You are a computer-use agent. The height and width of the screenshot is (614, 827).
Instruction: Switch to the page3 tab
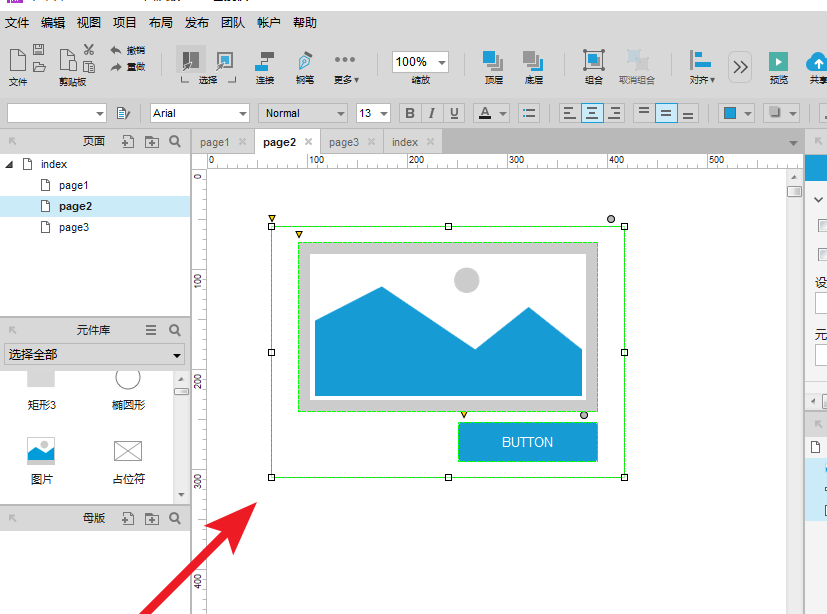(343, 142)
